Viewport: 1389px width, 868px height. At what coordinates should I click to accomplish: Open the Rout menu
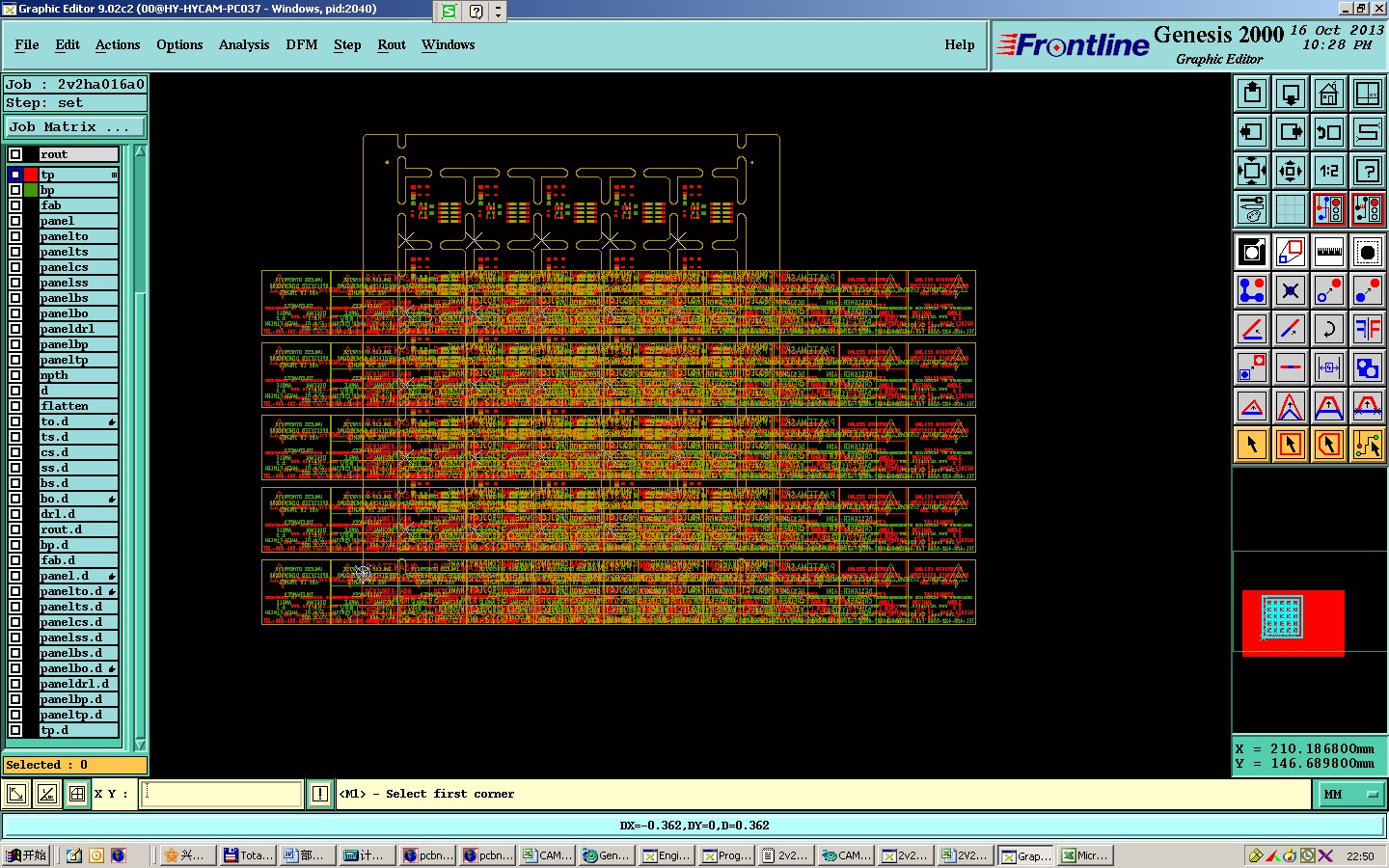(x=392, y=44)
